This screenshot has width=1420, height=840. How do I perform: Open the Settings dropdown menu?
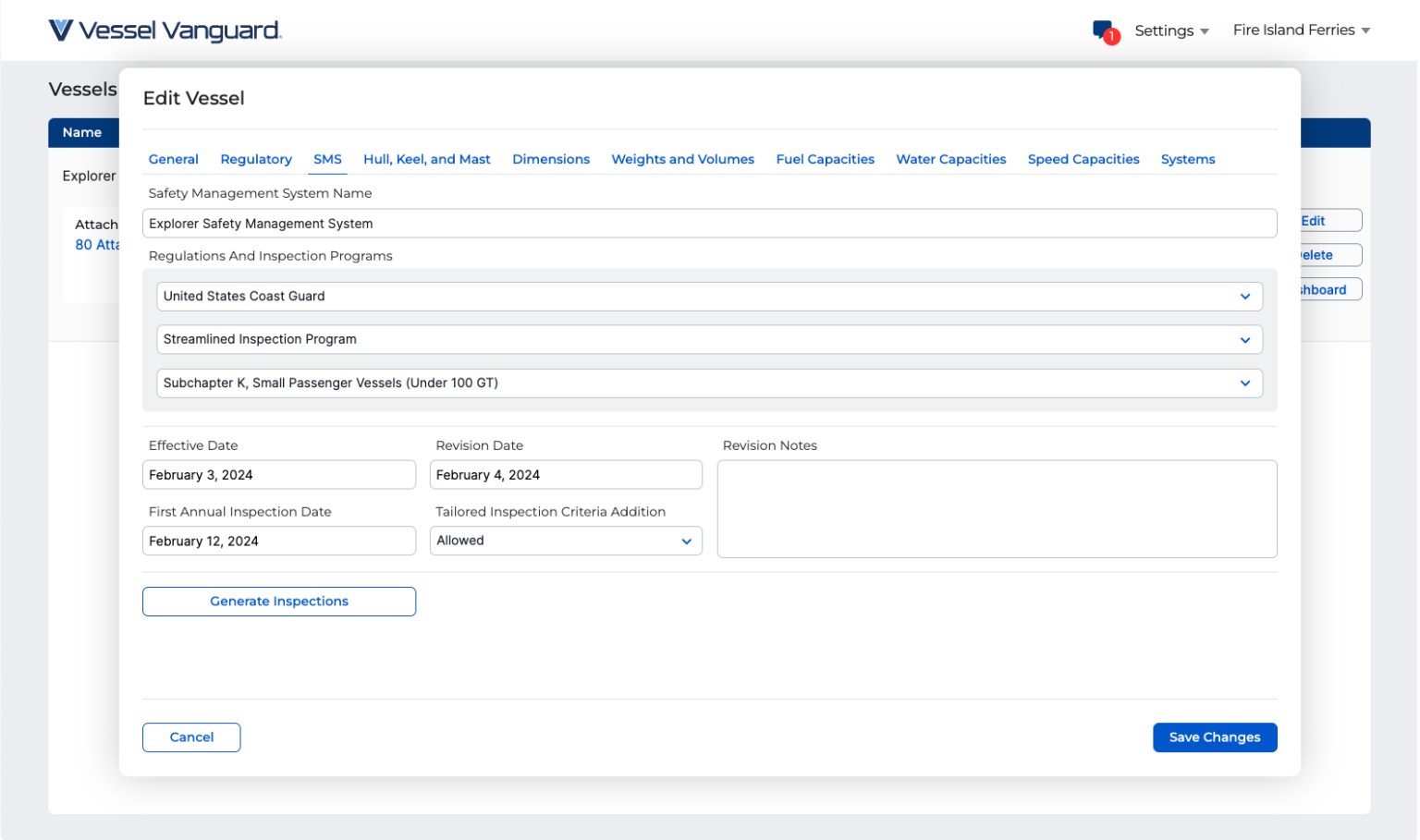pos(1171,30)
